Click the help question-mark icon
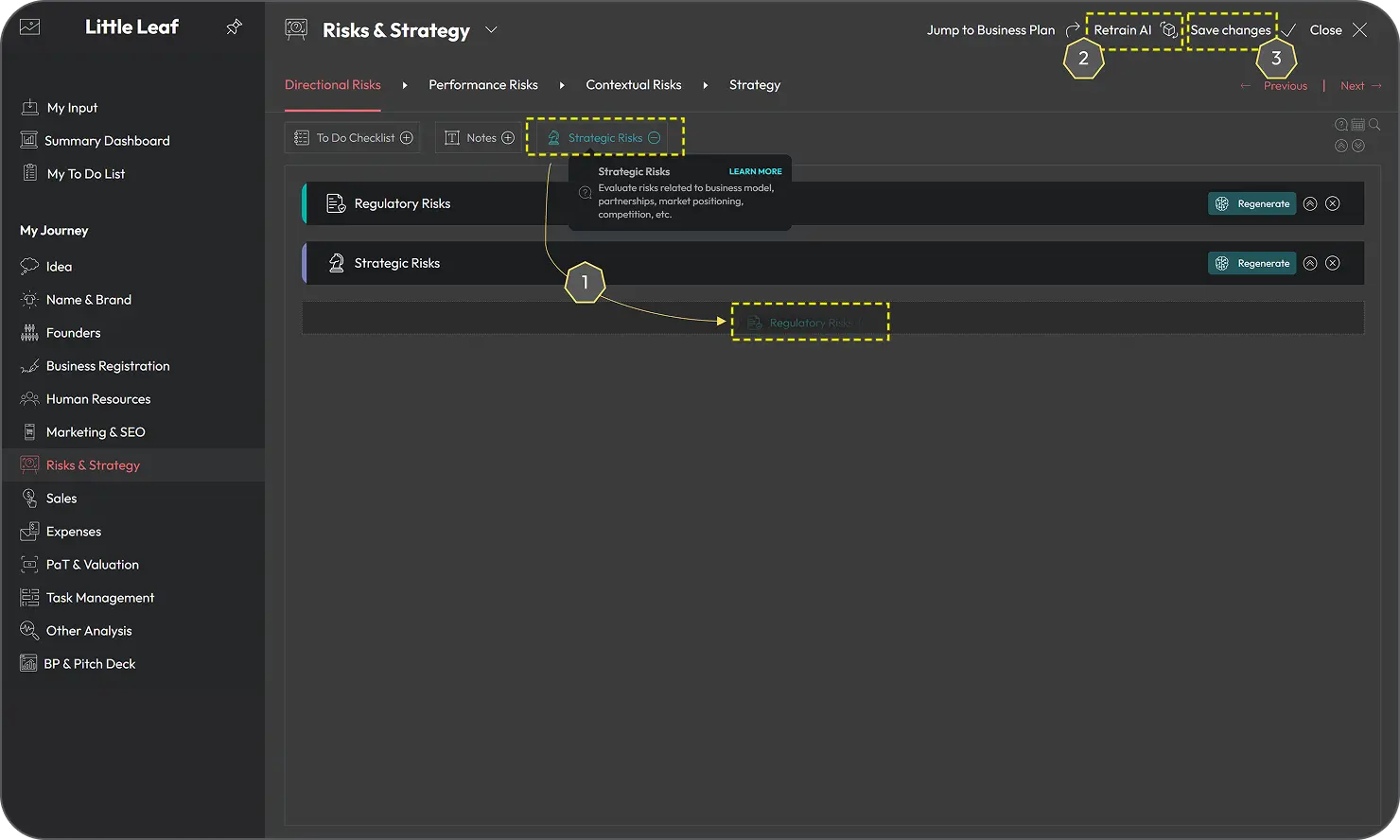Screen dimensions: 1400x840 1341,125
